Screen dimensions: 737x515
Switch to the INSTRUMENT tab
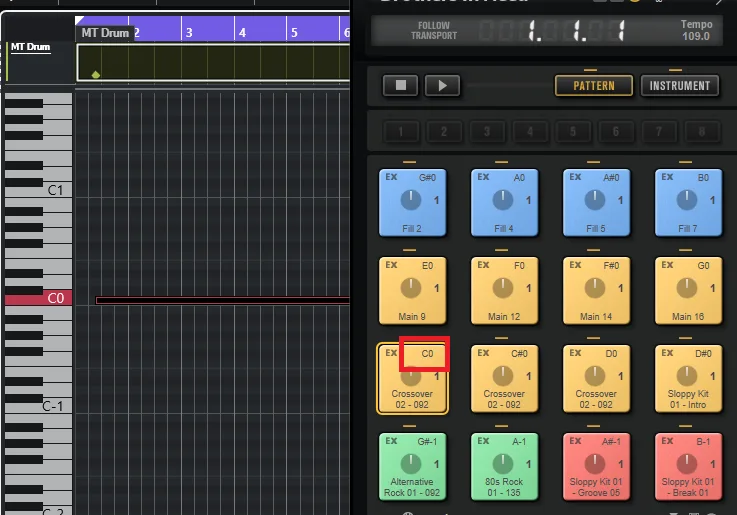[680, 86]
